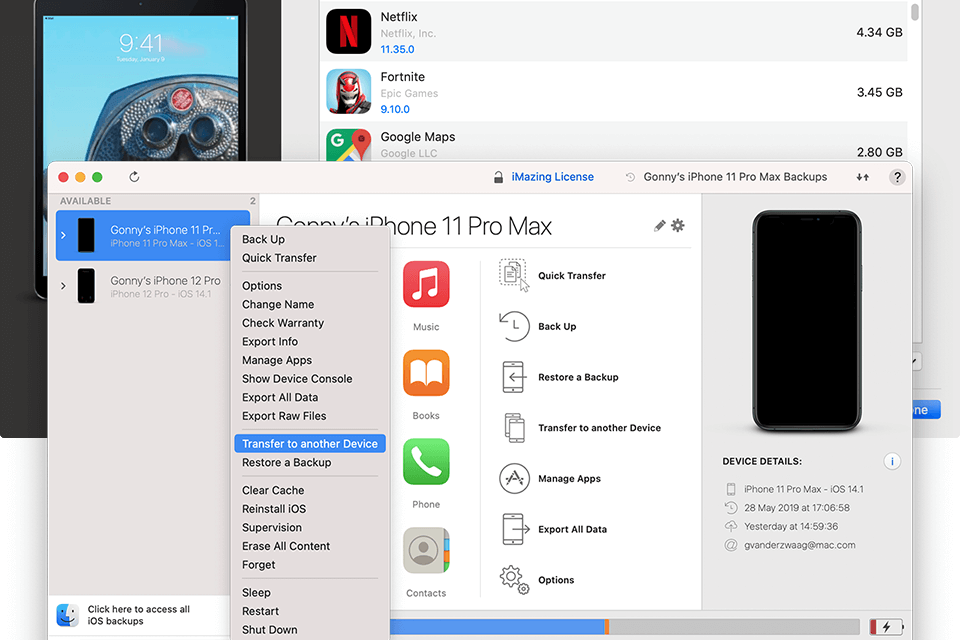Open the help question mark button
Viewport: 960px width, 640px height.
[x=897, y=177]
